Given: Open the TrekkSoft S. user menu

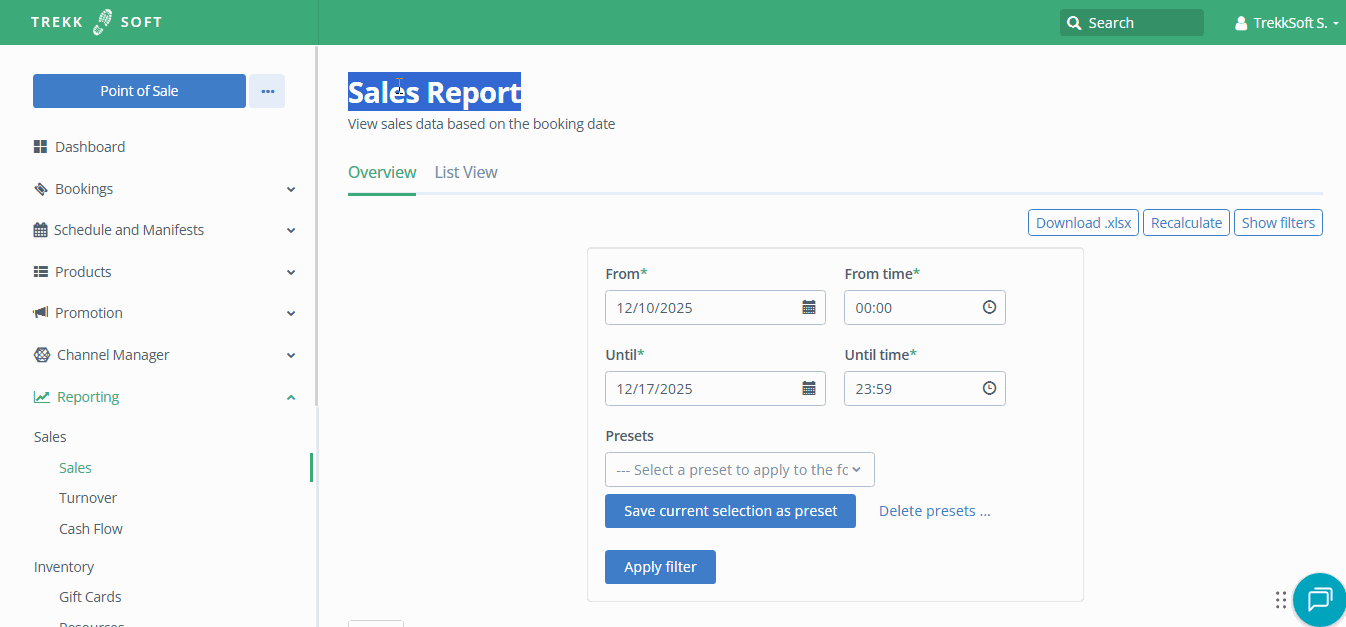Looking at the screenshot, I should pos(1286,23).
